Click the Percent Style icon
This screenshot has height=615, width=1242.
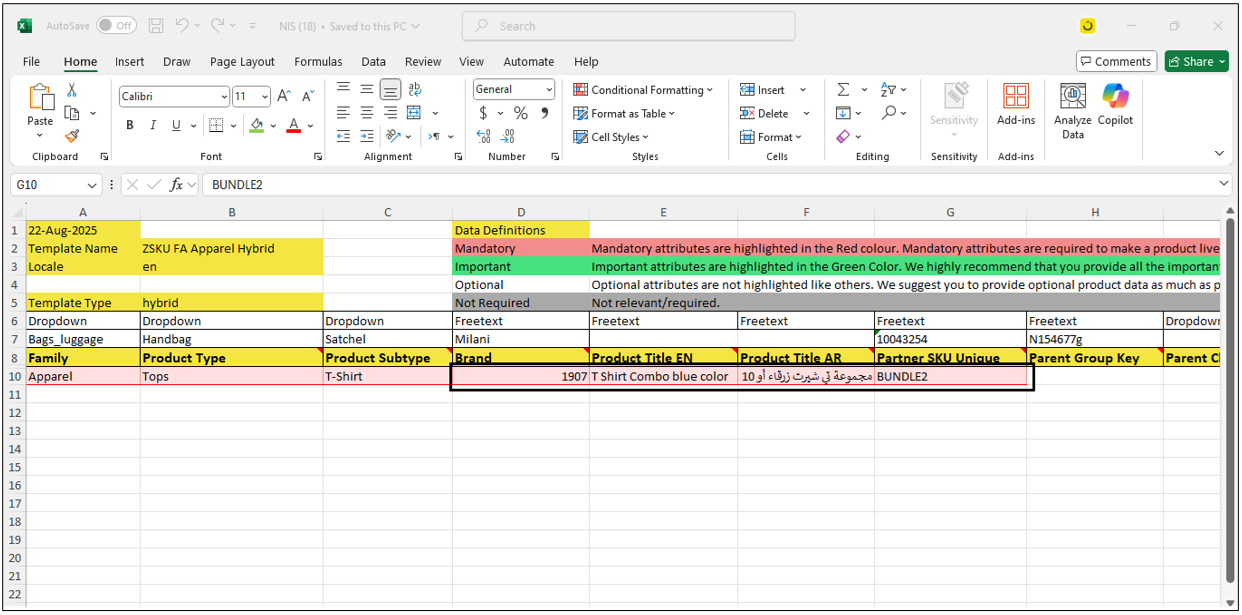pyautogui.click(x=521, y=113)
